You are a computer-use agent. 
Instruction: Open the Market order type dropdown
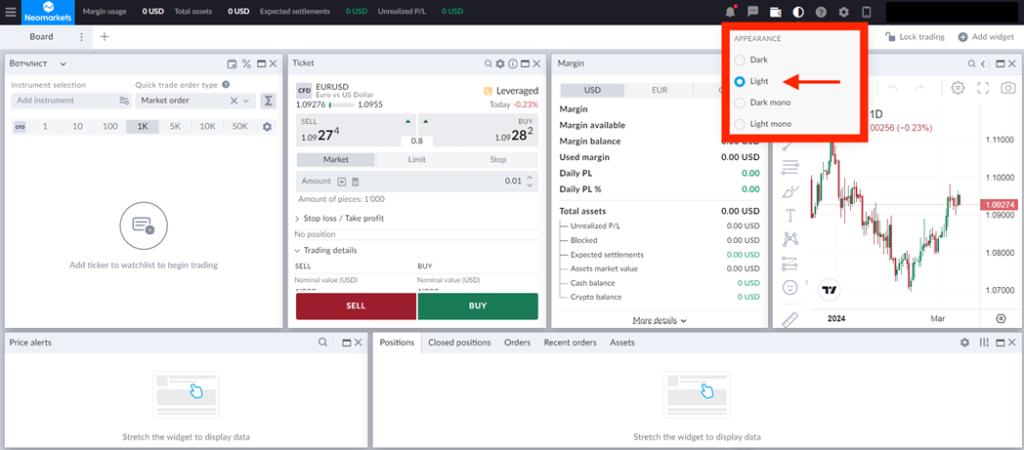(x=194, y=101)
